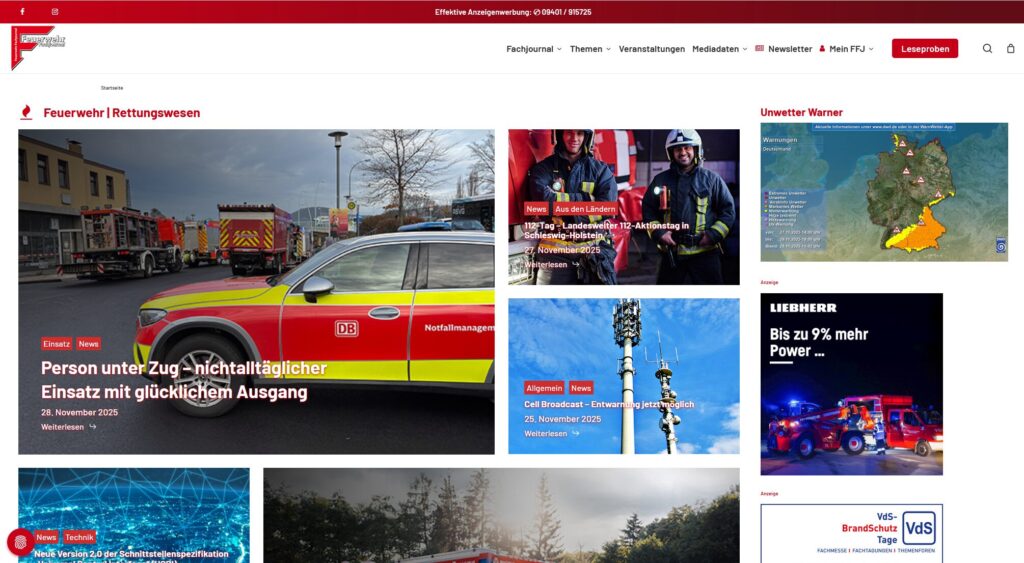Click the fingerprint cookie settings icon

click(20, 542)
